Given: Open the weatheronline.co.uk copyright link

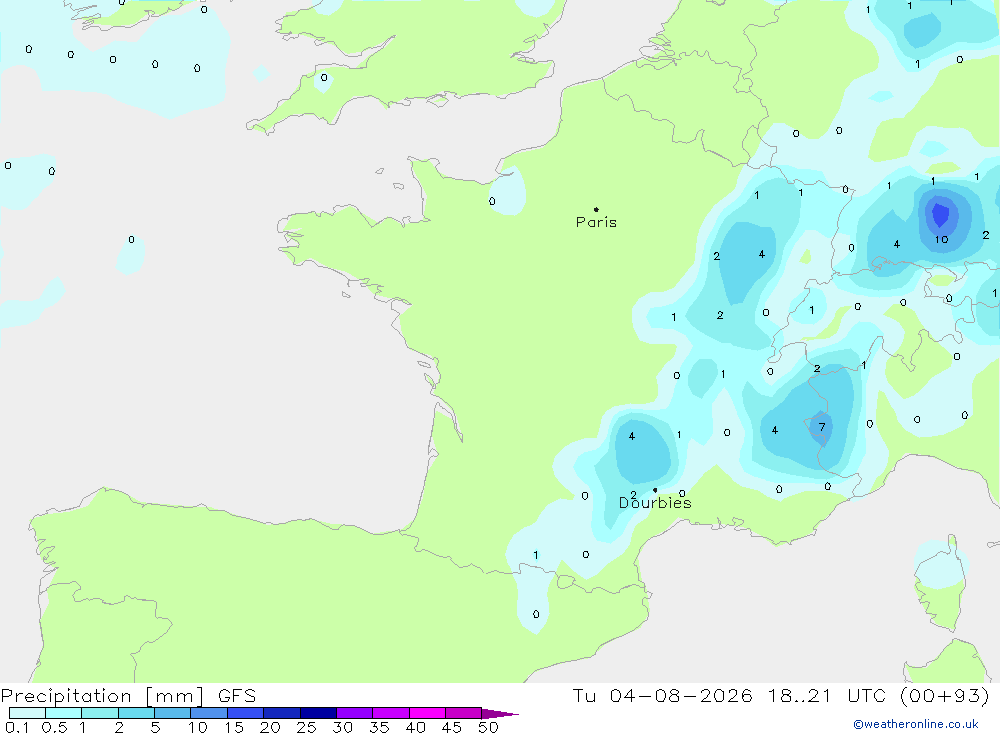Looking at the screenshot, I should pos(916,724).
